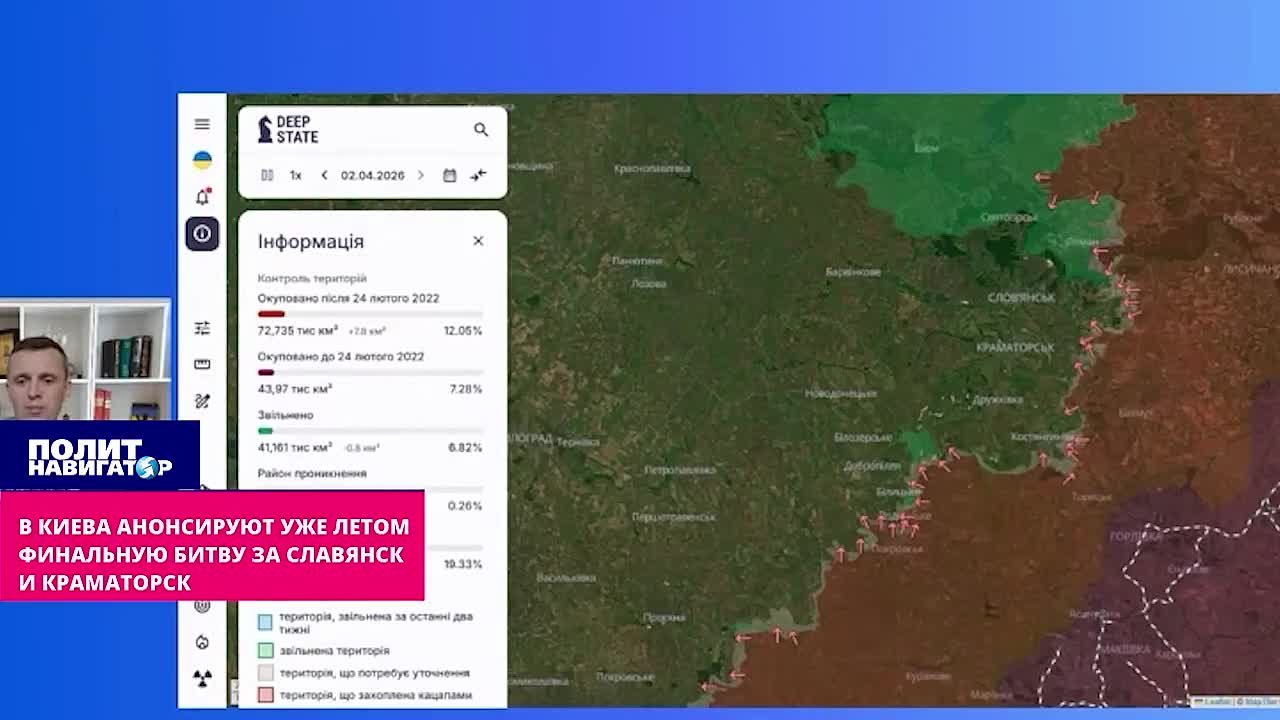1280x720 pixels.
Task: Pause the timeline playback
Action: [267, 175]
